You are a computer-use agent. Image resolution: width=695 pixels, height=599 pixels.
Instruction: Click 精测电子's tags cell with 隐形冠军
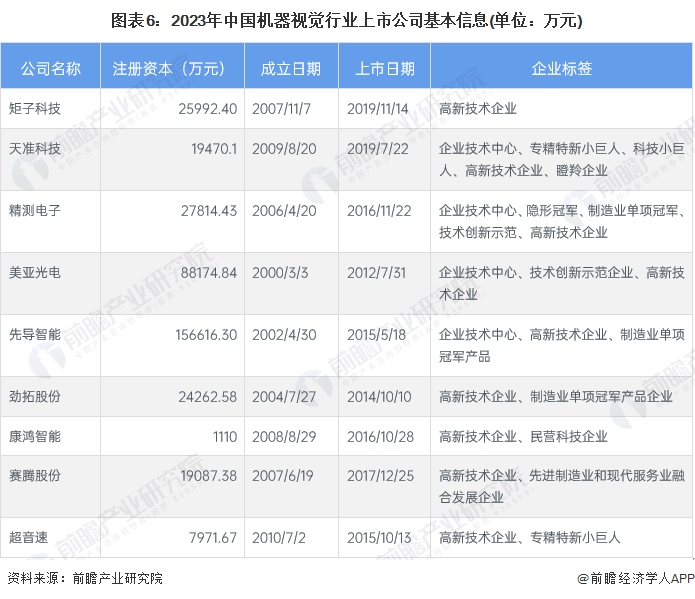tap(562, 221)
